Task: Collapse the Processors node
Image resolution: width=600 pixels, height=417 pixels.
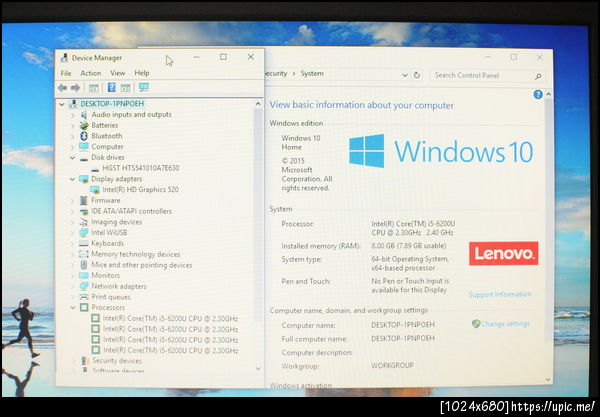Action: tap(73, 308)
